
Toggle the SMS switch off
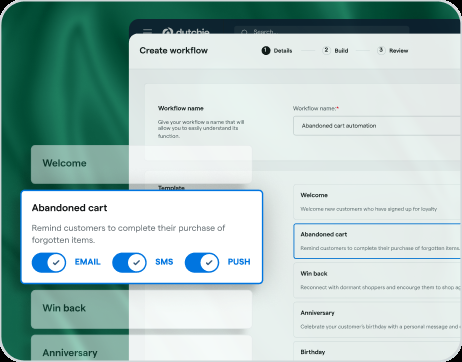click(129, 262)
